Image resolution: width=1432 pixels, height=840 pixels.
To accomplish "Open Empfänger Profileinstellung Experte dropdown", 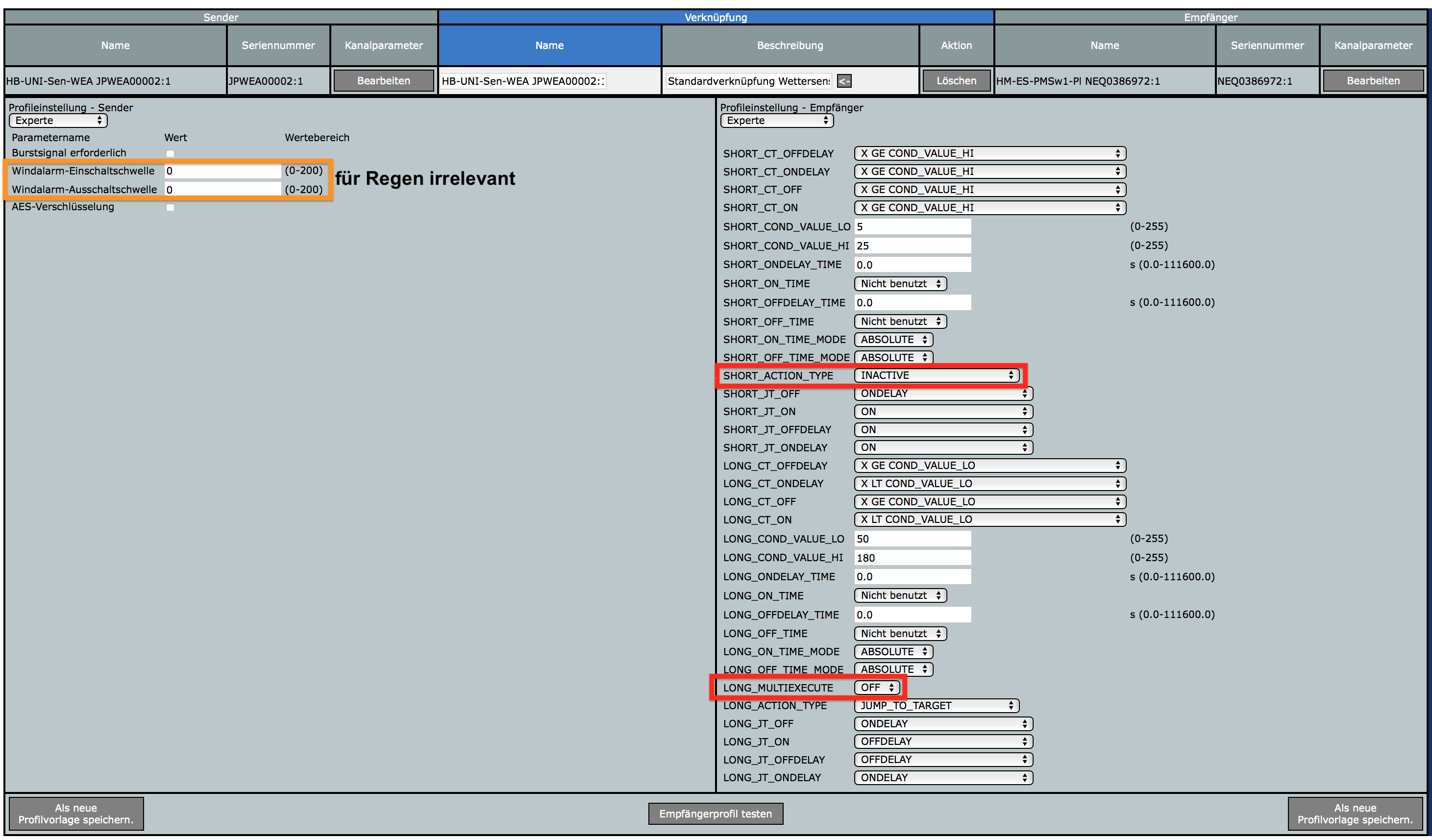I will [x=776, y=121].
